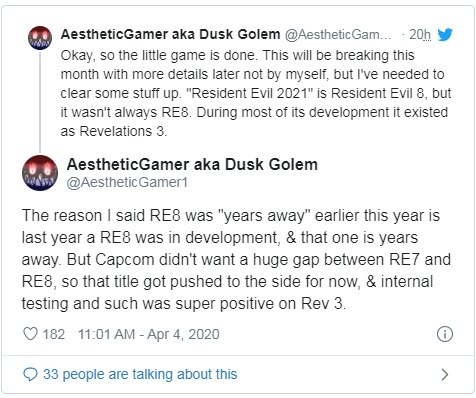476x398 pixels.
Task: Open '33 people are talking about this'
Action: 140,374
